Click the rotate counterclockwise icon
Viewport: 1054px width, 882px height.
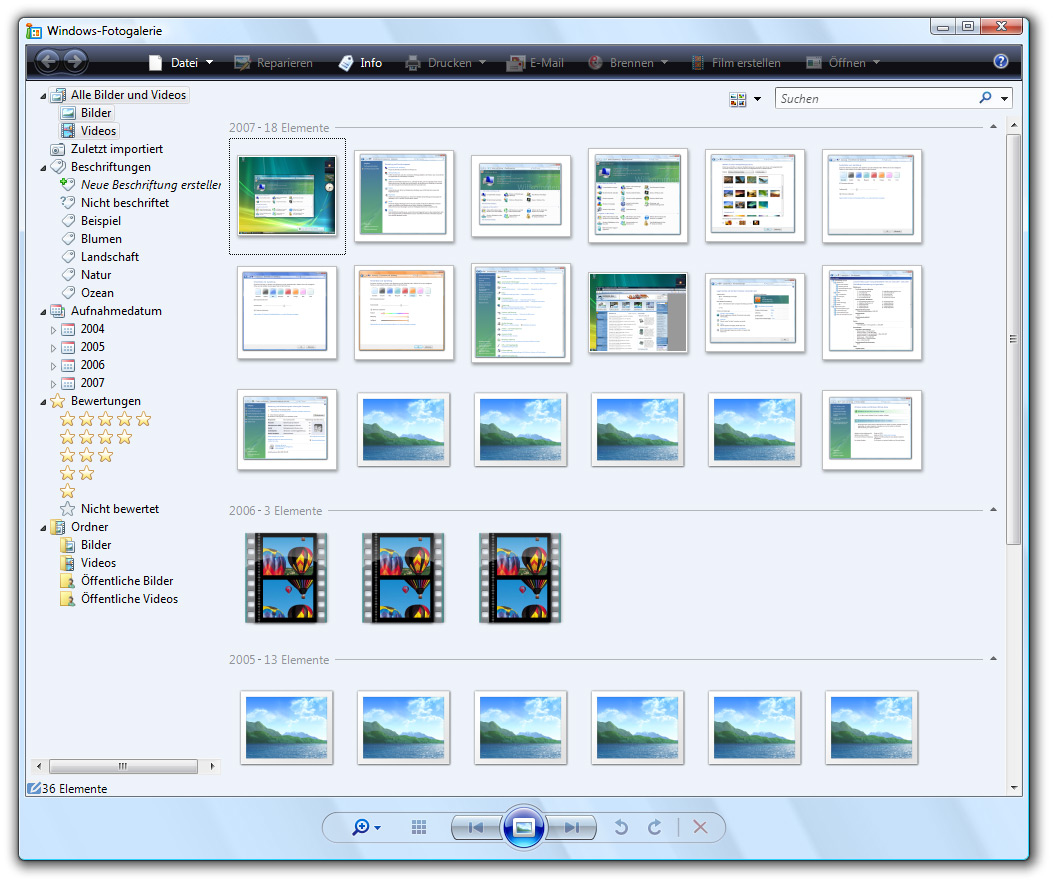[x=621, y=827]
